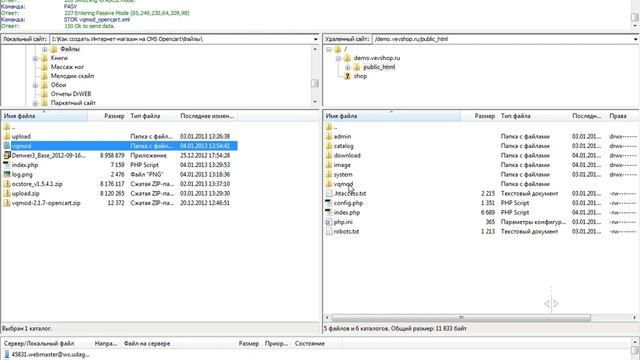
Task: Click the remote admin folder icon
Action: click(329, 136)
